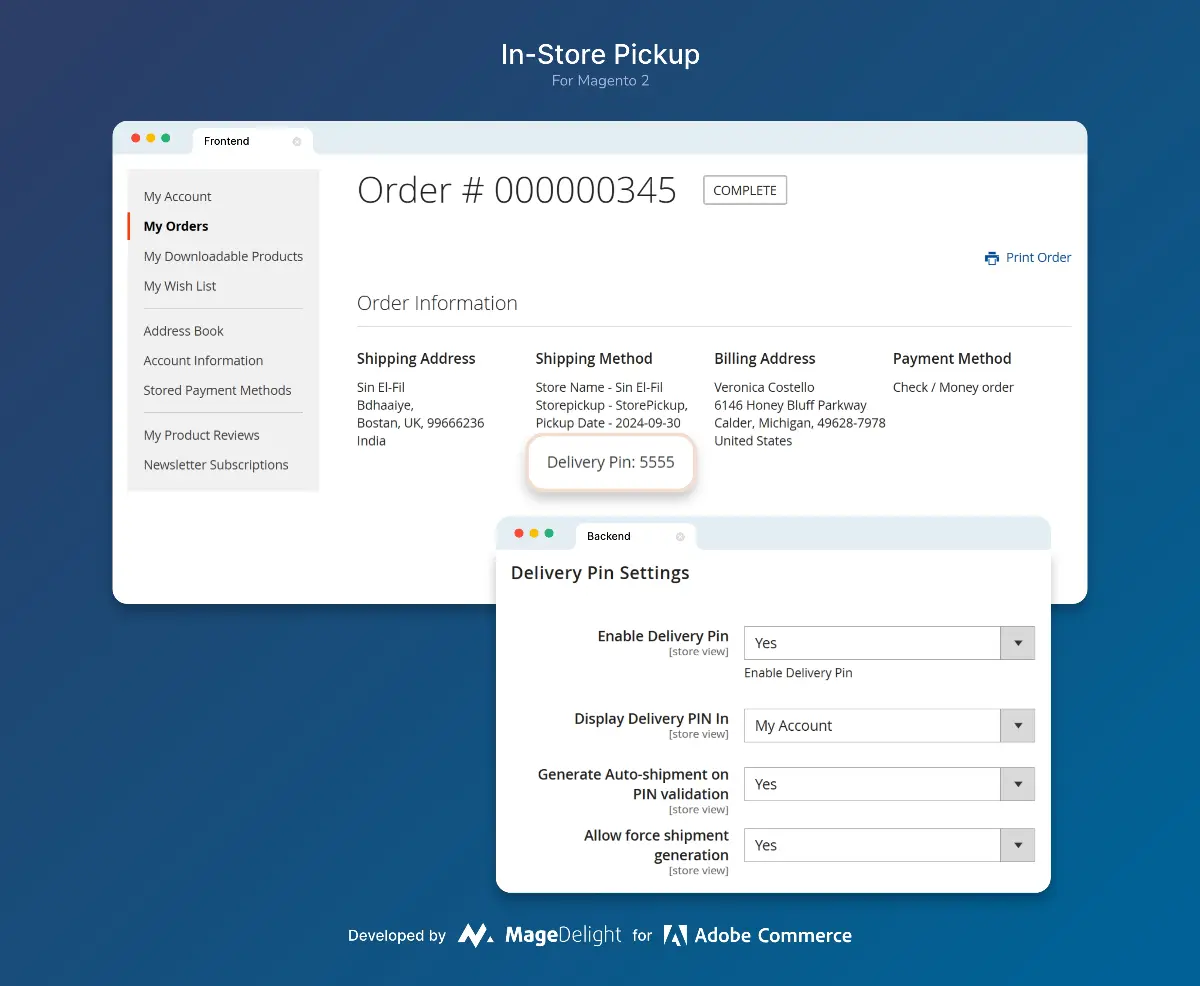Click the Check / Money order text

953,388
